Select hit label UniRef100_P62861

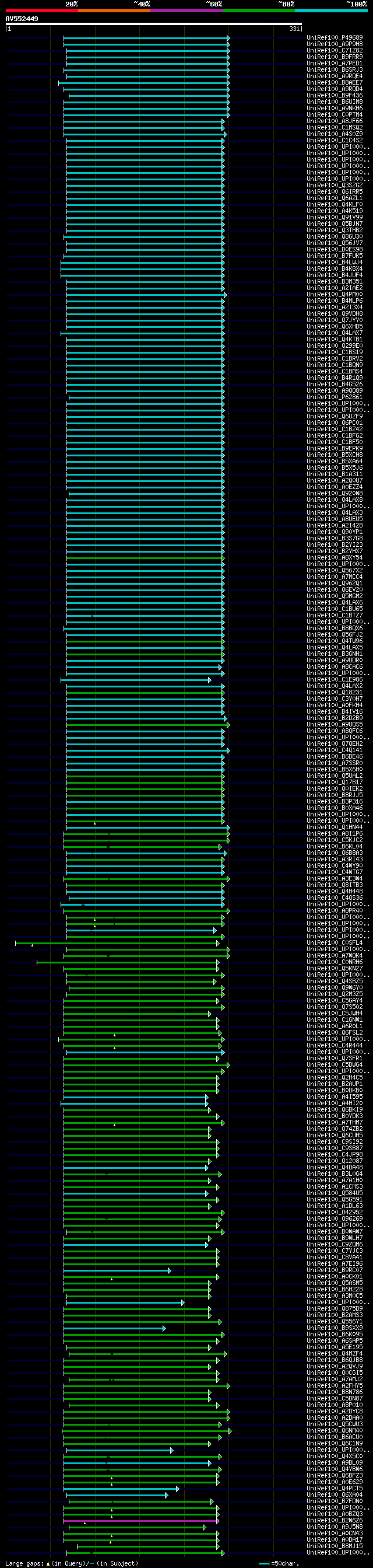tap(335, 397)
